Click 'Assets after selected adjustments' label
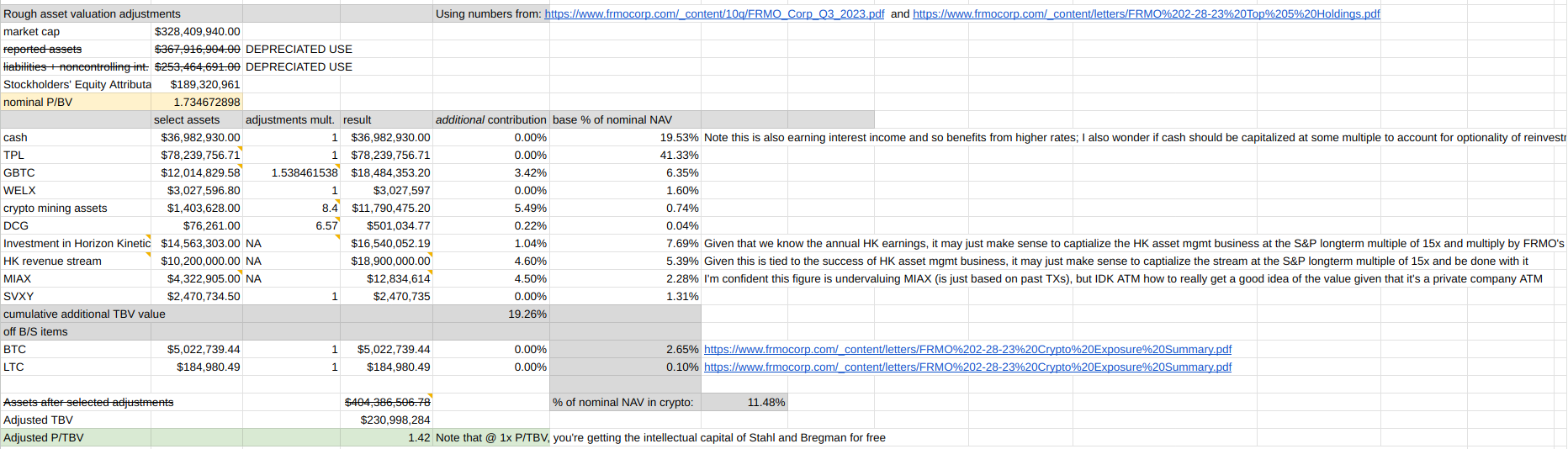Screen dimensions: 1568x449 pos(88,402)
